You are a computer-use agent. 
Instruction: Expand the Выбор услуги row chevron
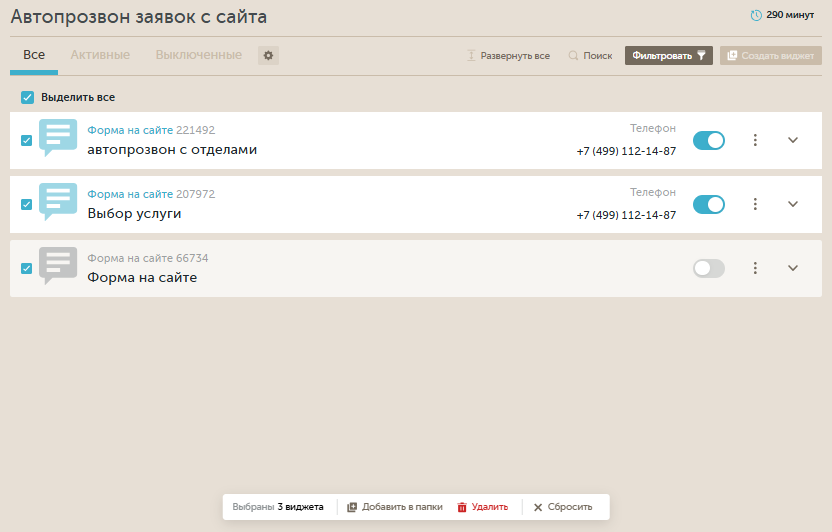click(793, 204)
